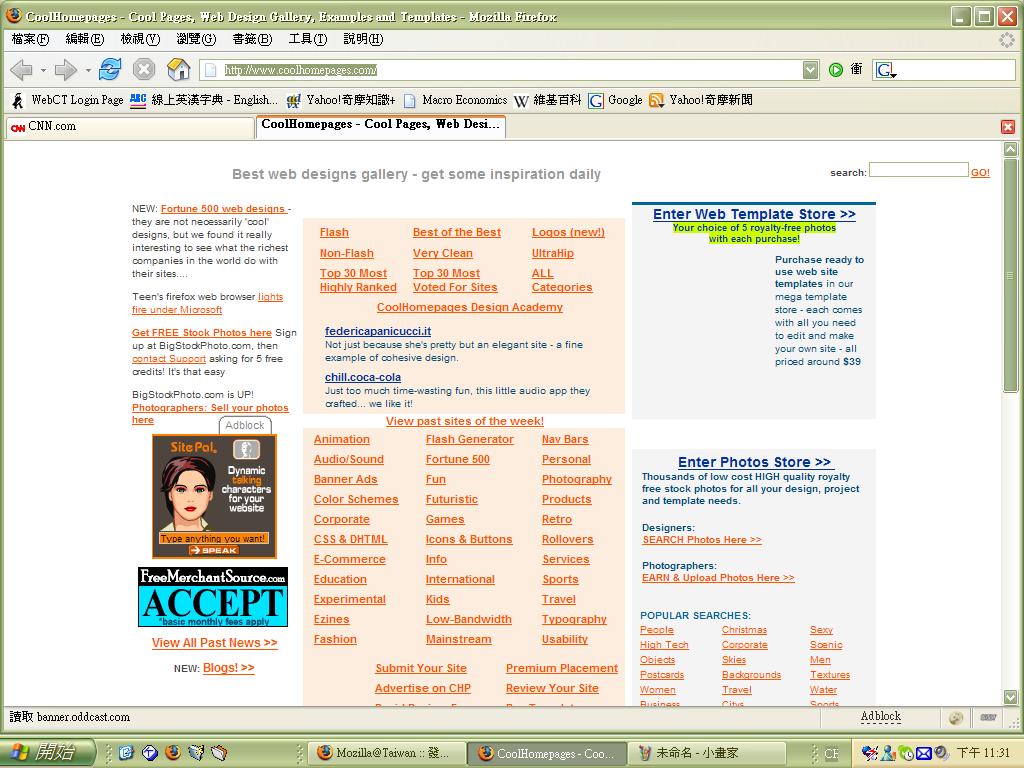Viewport: 1024px width, 768px height.
Task: Open the 檔案(F) File menu
Action: point(30,39)
